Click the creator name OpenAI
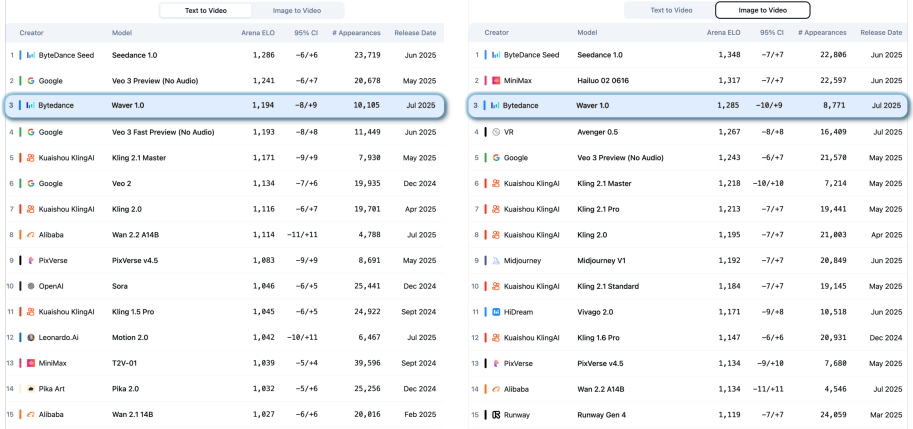The width and height of the screenshot is (913, 429). coord(51,286)
